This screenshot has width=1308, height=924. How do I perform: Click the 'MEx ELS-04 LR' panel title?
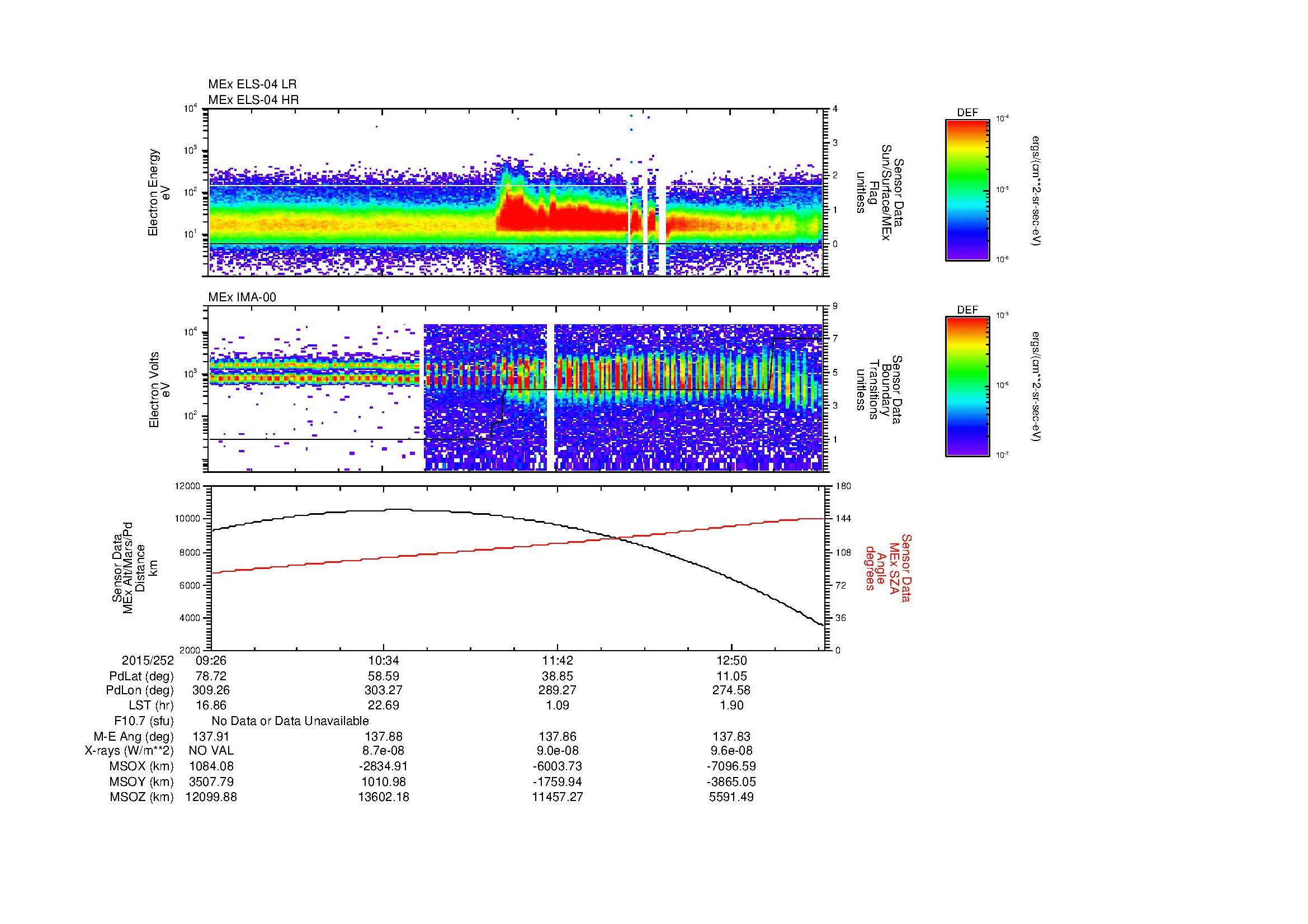[x=252, y=84]
